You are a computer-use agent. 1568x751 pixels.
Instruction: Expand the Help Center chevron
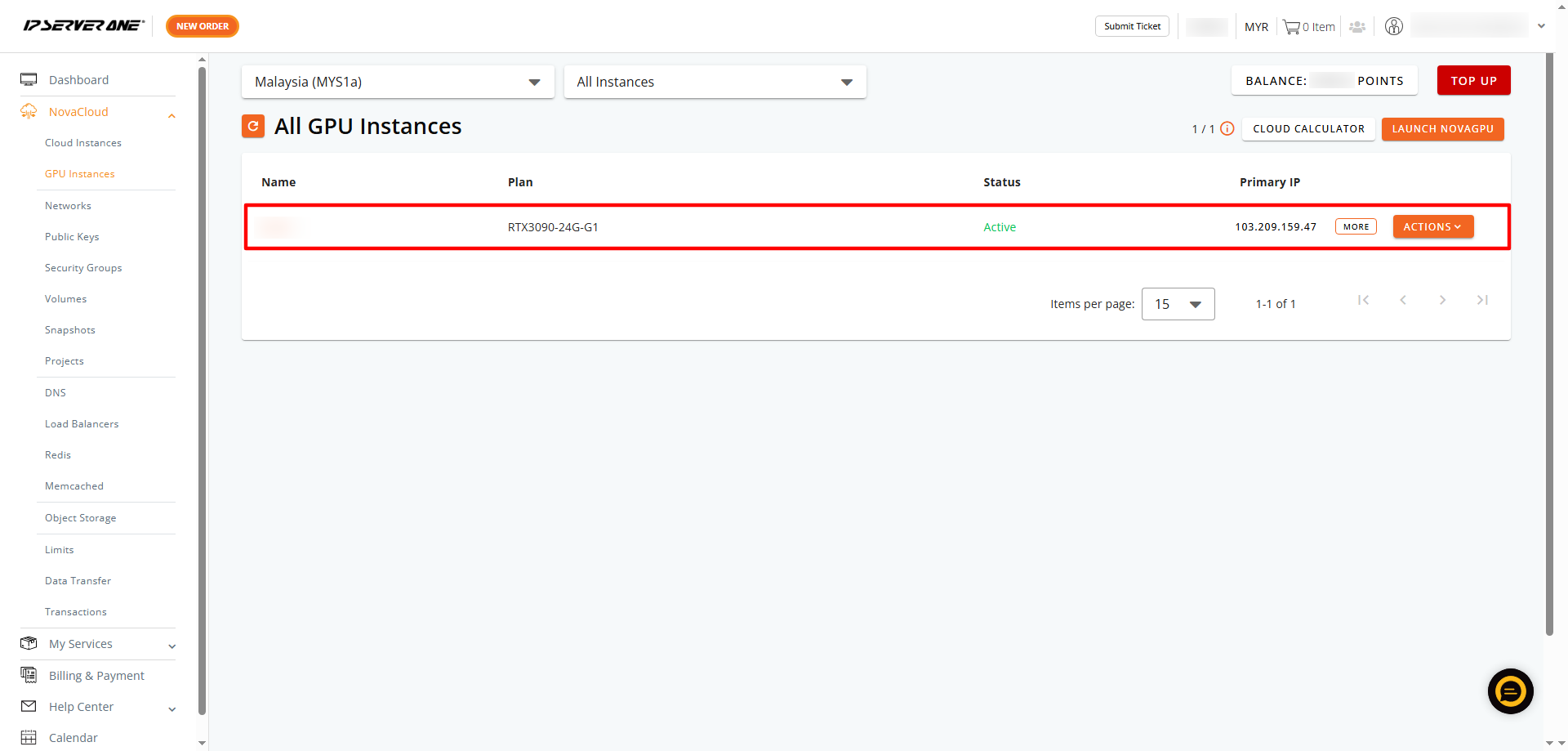click(171, 709)
